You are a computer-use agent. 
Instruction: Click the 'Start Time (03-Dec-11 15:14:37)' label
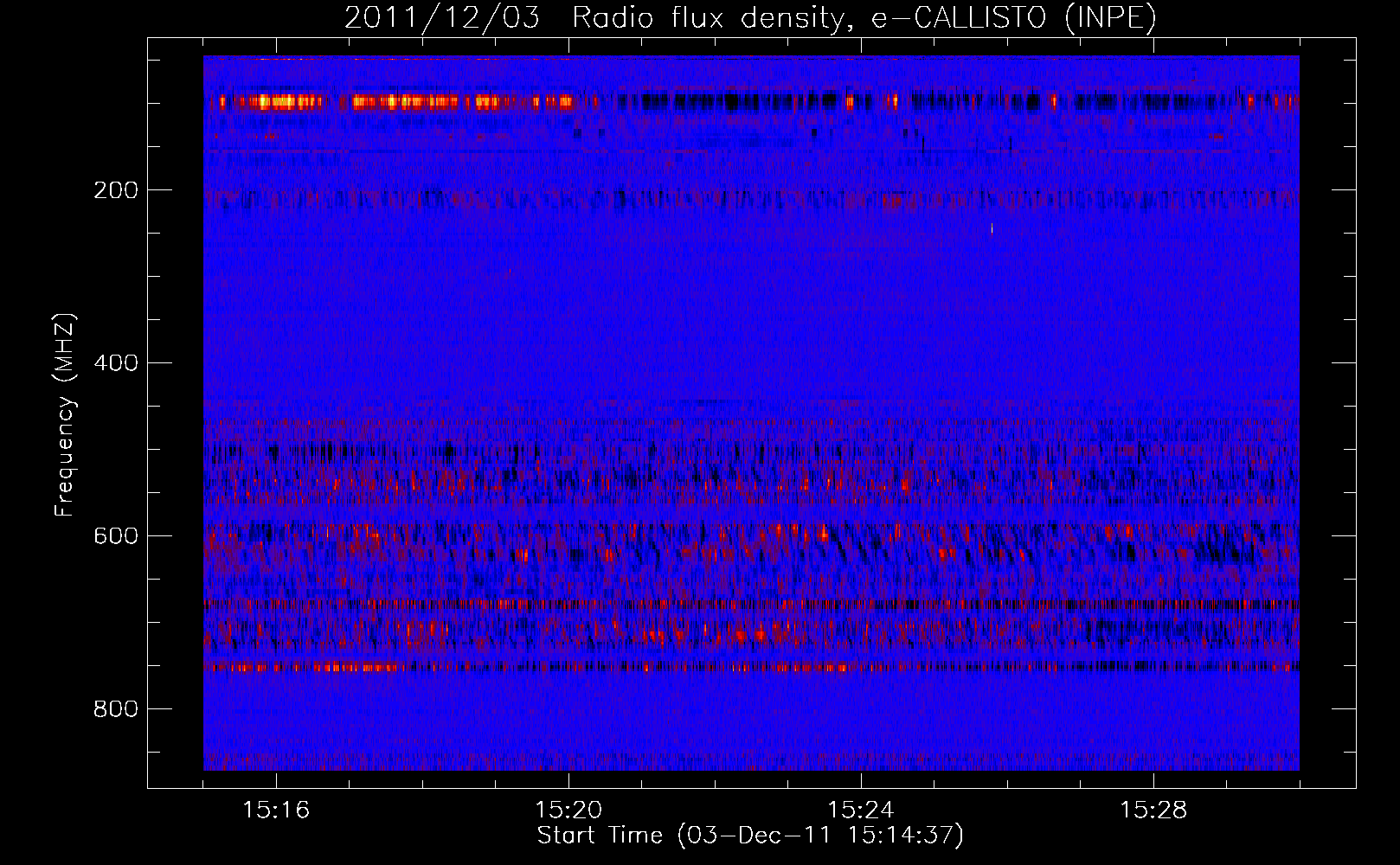pos(750,836)
